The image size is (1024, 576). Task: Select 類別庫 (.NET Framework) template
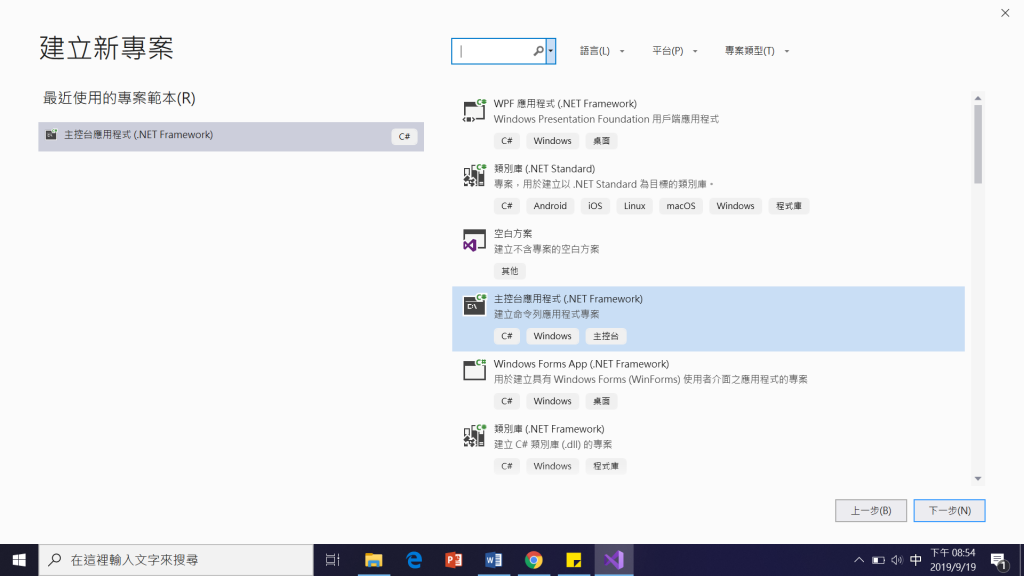pyautogui.click(x=708, y=449)
